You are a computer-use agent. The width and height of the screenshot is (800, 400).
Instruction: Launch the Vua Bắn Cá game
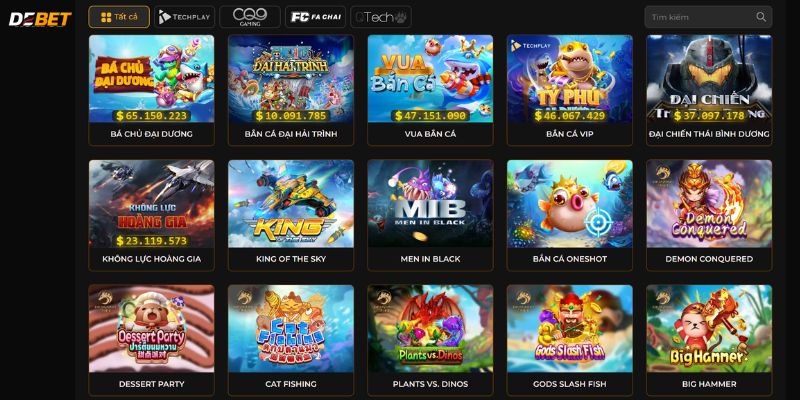(x=430, y=90)
